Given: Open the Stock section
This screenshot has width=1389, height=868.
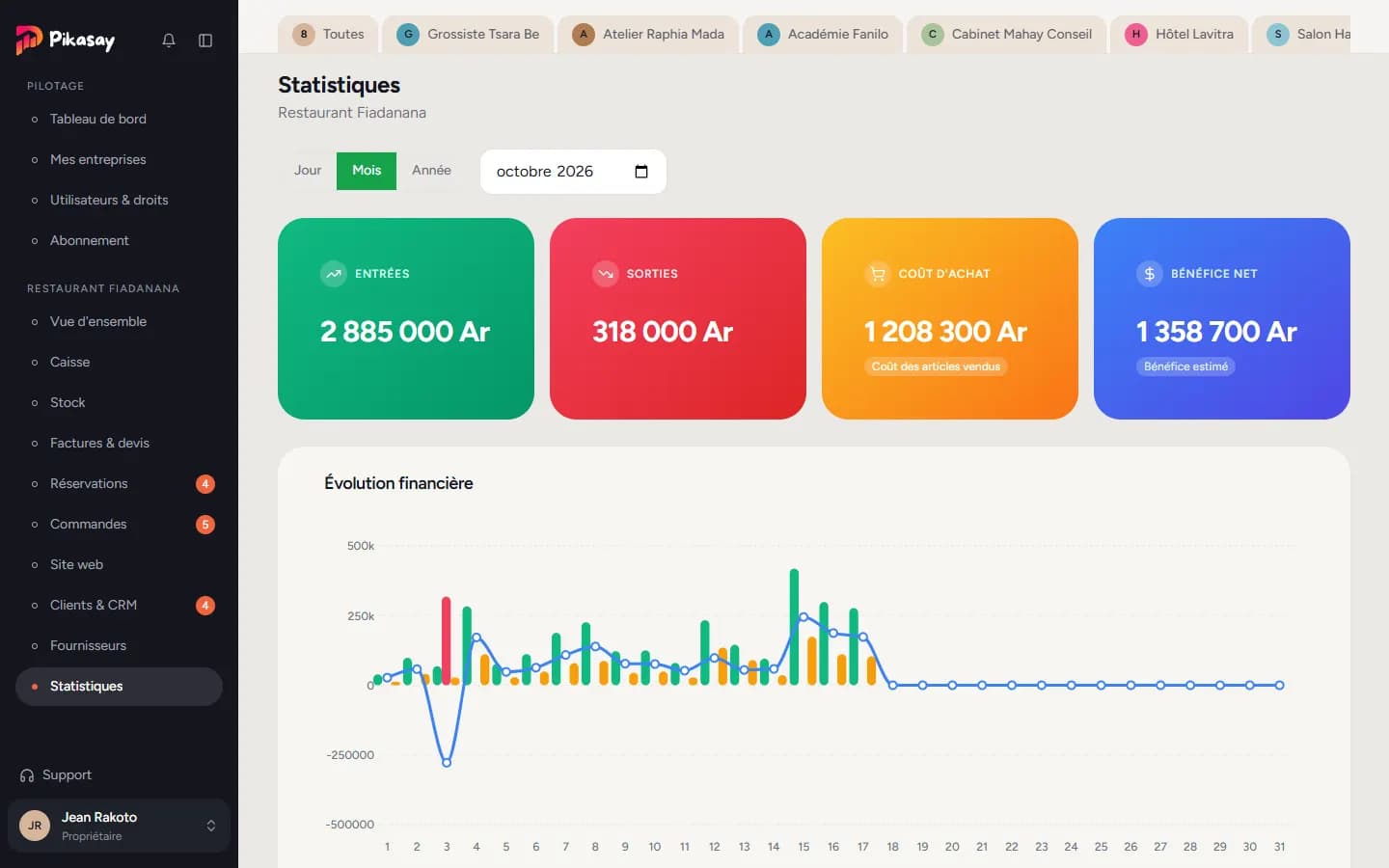Looking at the screenshot, I should (x=119, y=403).
